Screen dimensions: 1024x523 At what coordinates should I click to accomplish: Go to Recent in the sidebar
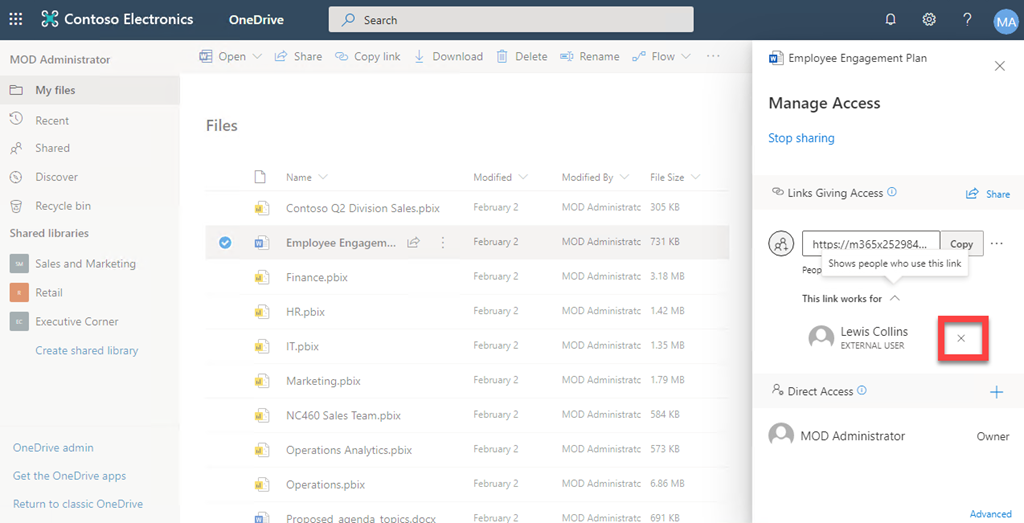click(x=52, y=120)
